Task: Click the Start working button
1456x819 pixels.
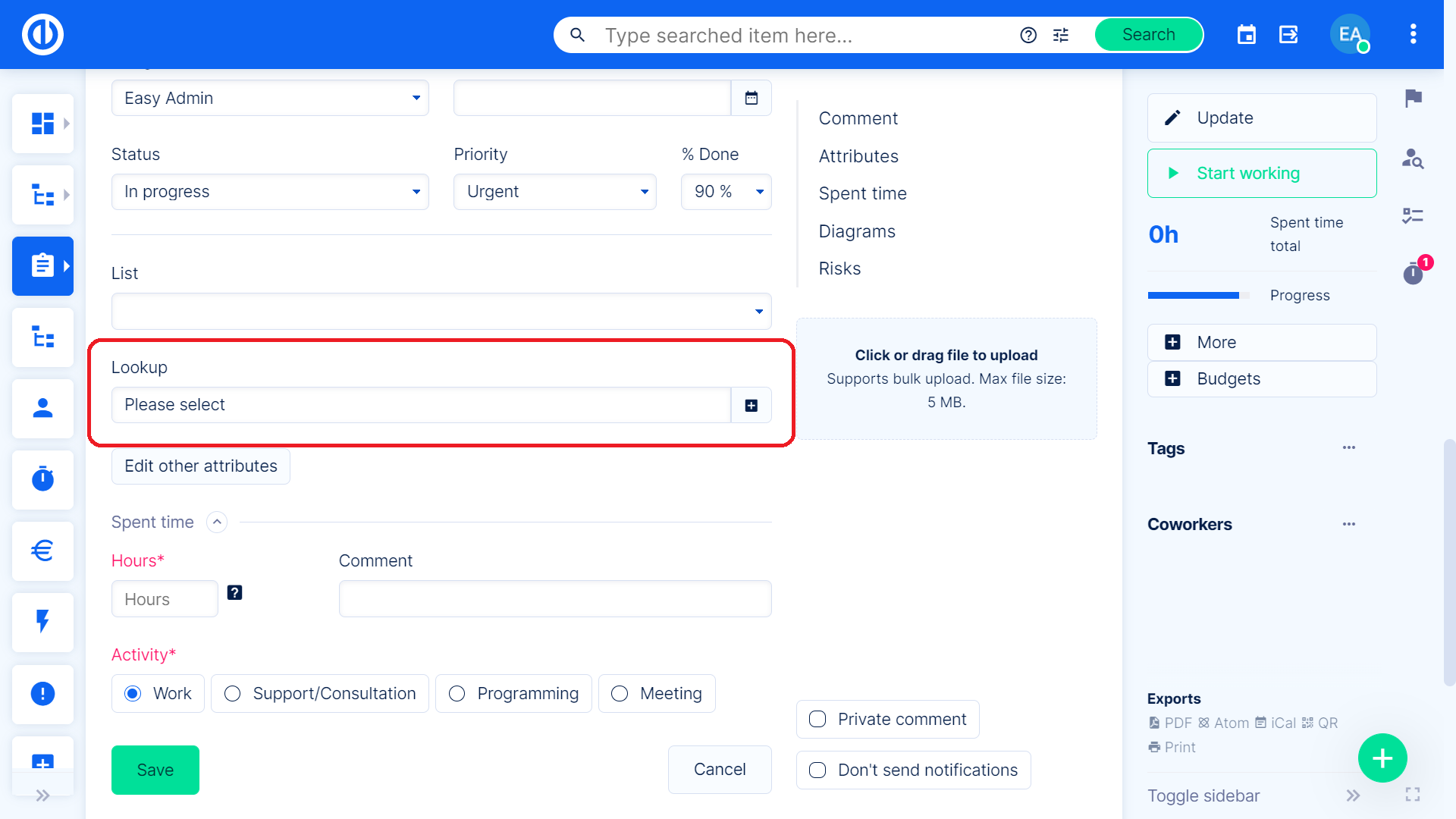Action: pyautogui.click(x=1262, y=174)
